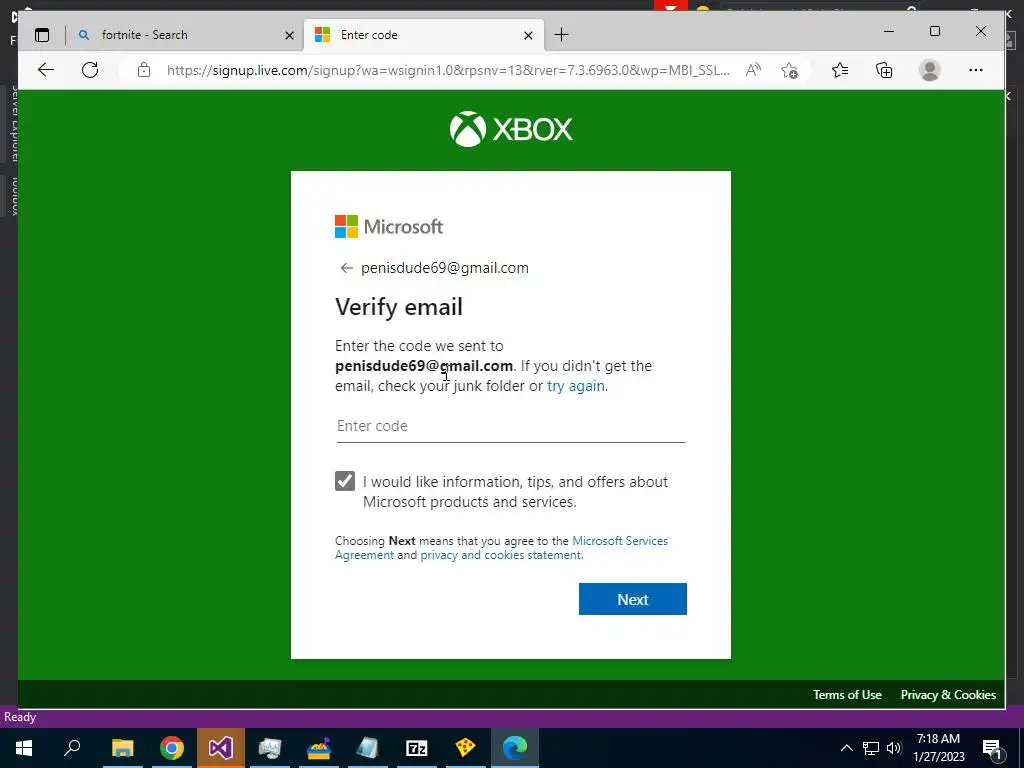Image resolution: width=1024 pixels, height=768 pixels.
Task: Click the try again link
Action: (576, 386)
